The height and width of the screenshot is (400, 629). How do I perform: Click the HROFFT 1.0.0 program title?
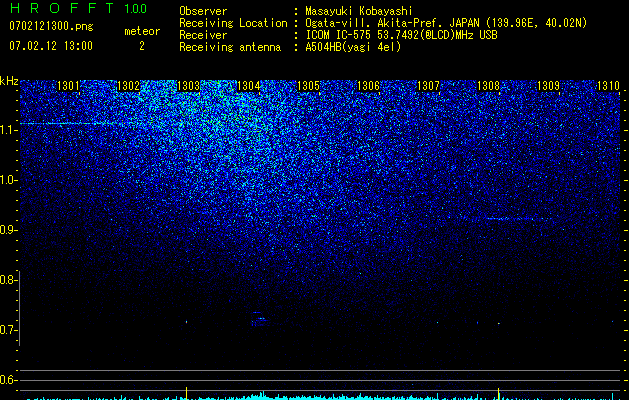pos(79,8)
